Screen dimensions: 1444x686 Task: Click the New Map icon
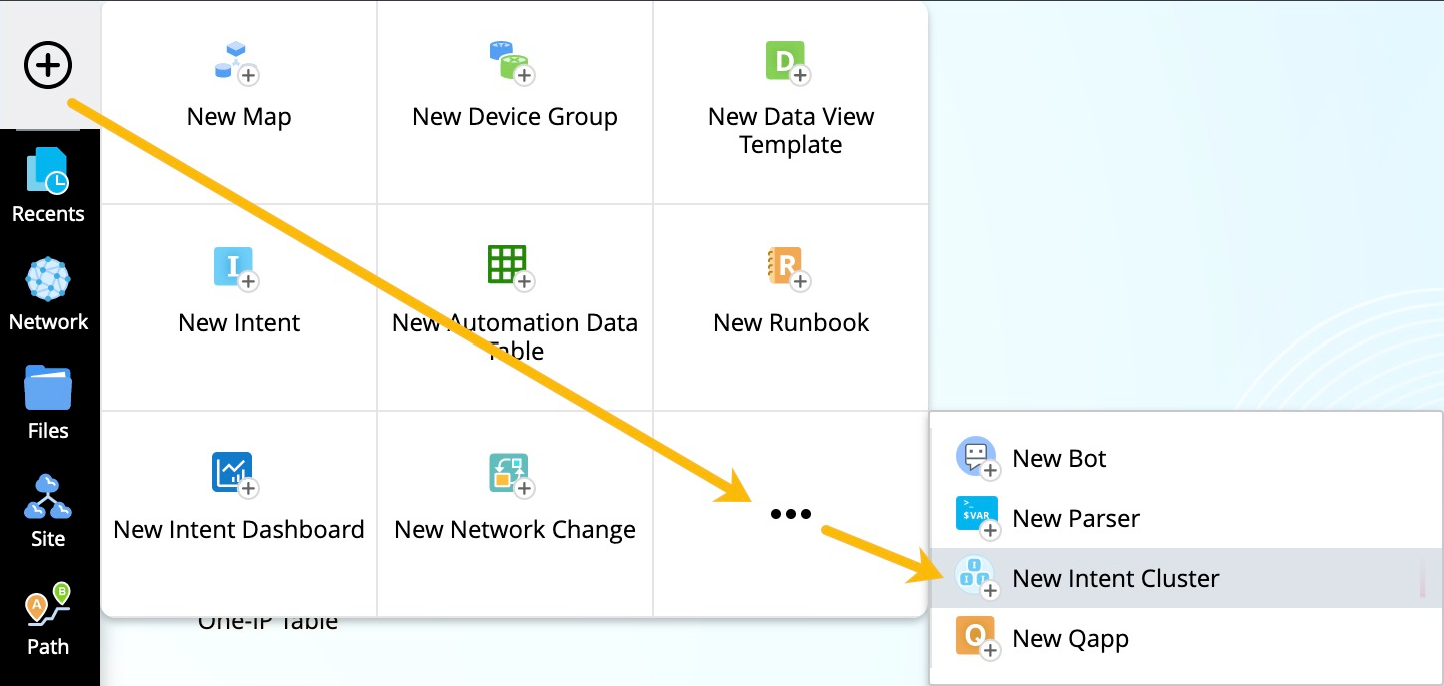(x=238, y=63)
